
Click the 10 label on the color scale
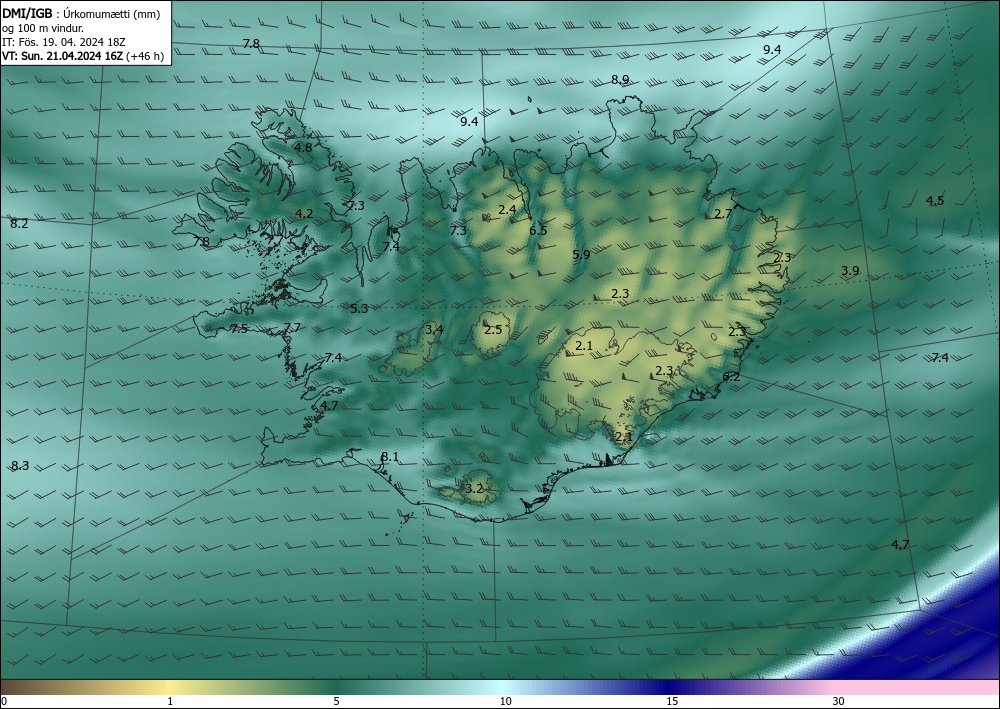point(505,701)
